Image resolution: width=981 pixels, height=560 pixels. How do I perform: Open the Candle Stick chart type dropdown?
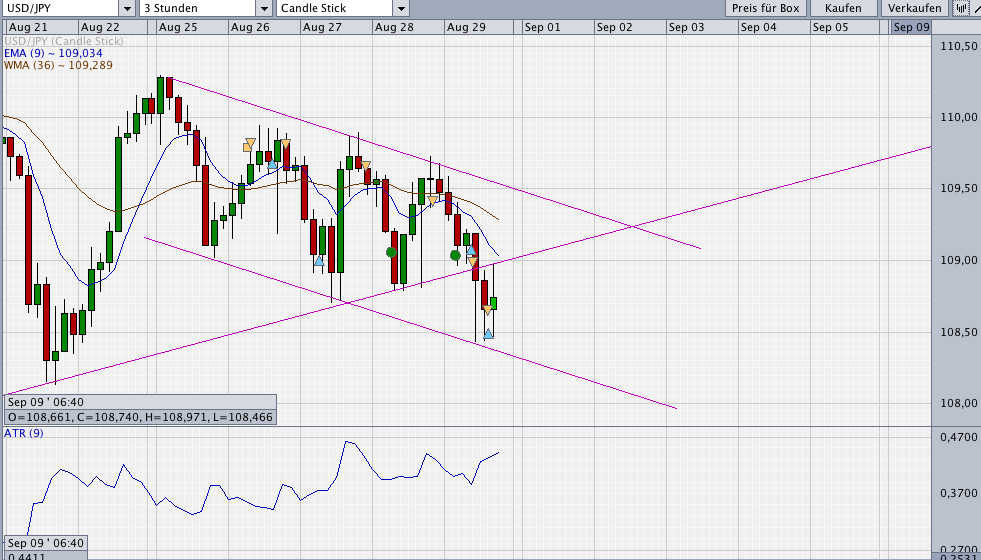point(402,8)
